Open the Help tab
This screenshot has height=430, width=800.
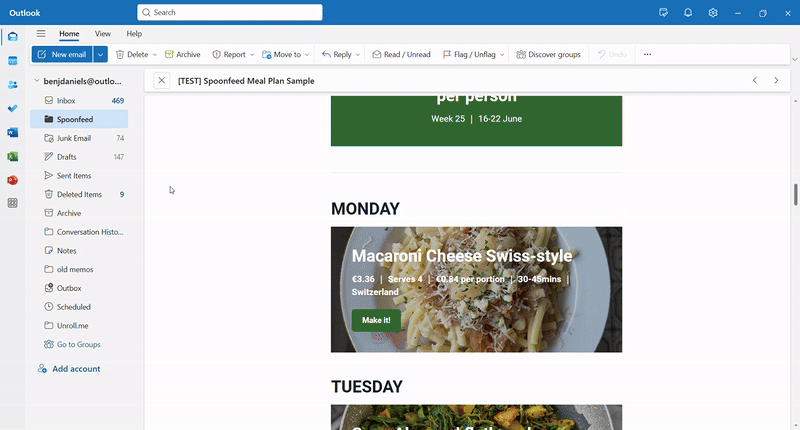click(134, 34)
